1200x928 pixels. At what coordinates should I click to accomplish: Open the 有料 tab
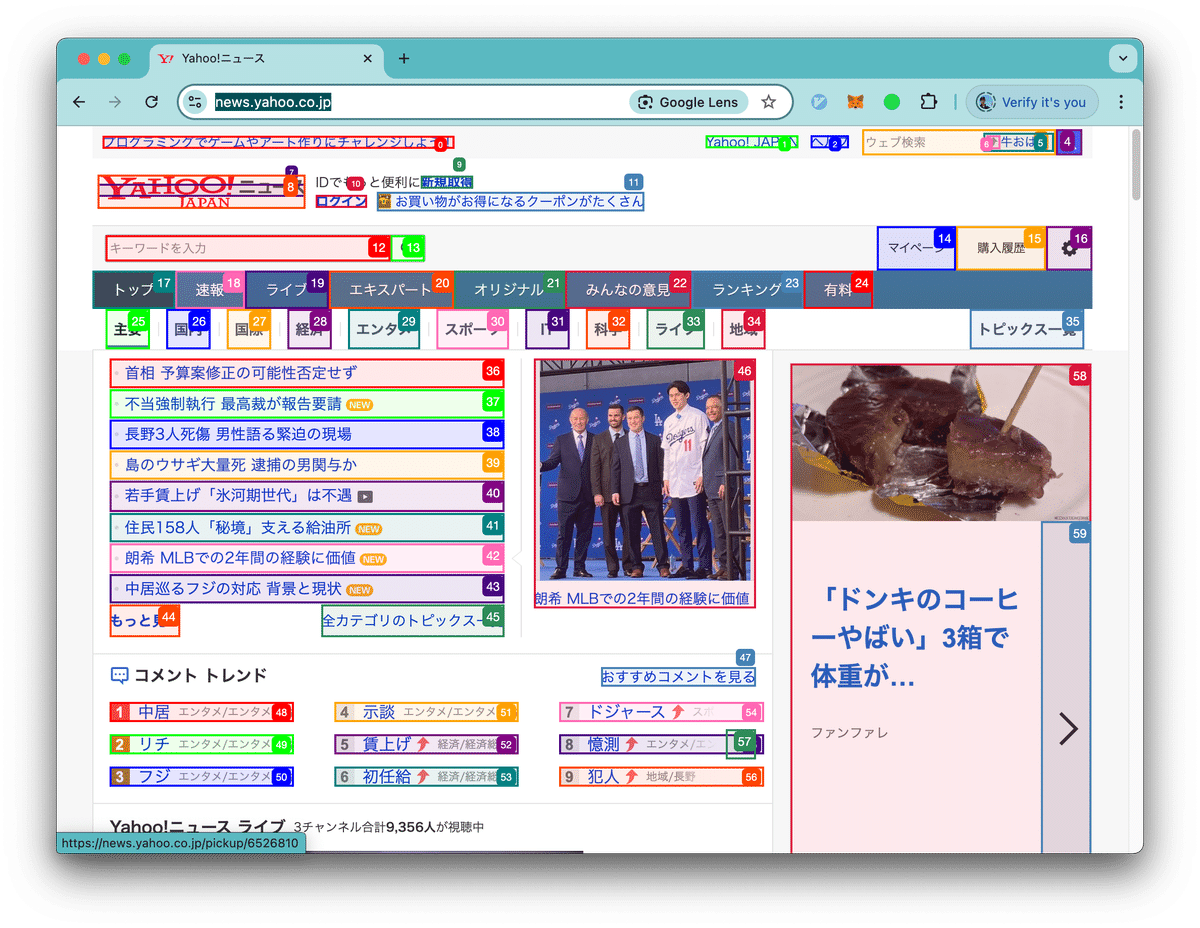click(x=838, y=290)
